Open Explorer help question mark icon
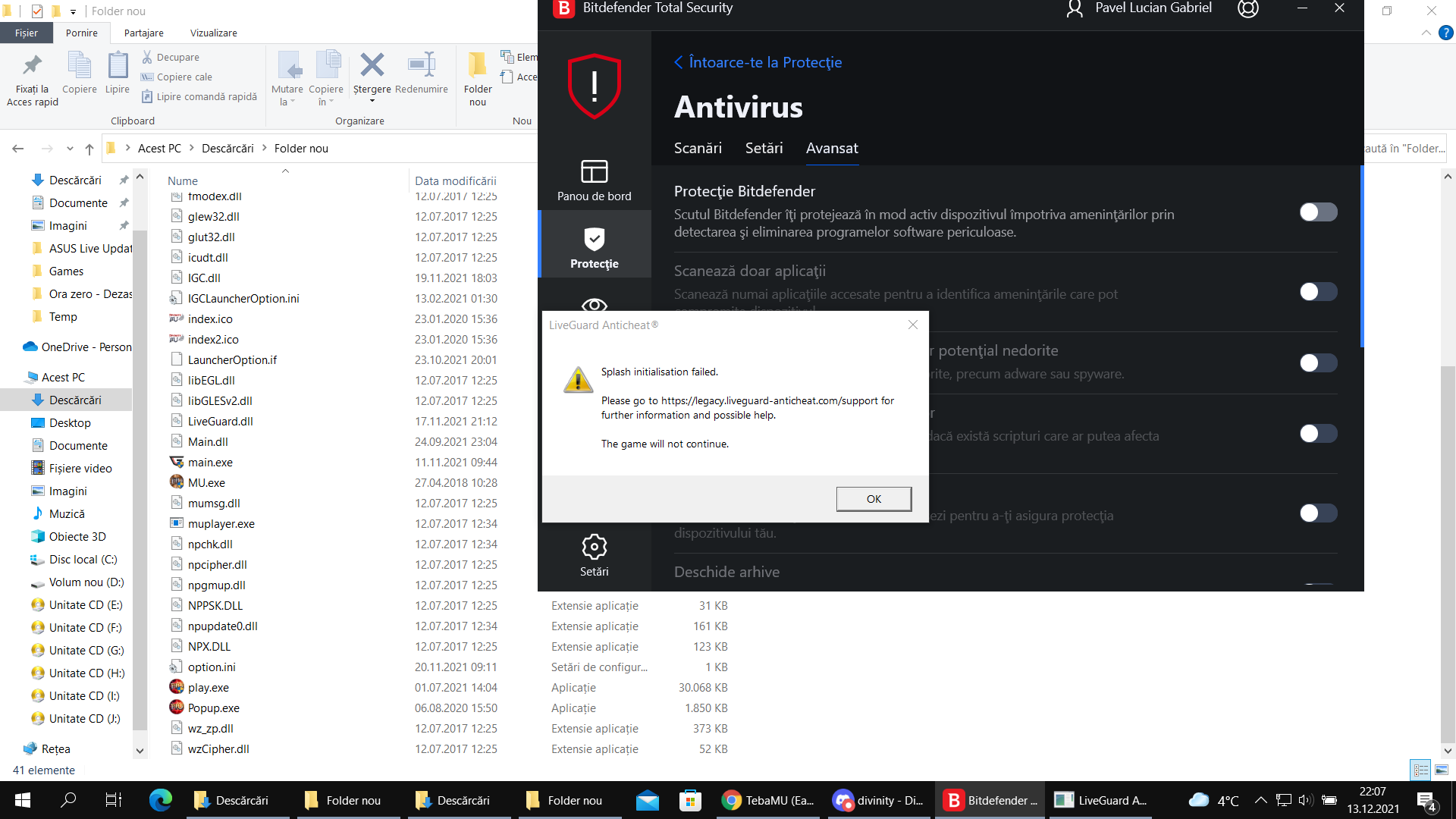Viewport: 1456px width, 819px height. (1446, 33)
